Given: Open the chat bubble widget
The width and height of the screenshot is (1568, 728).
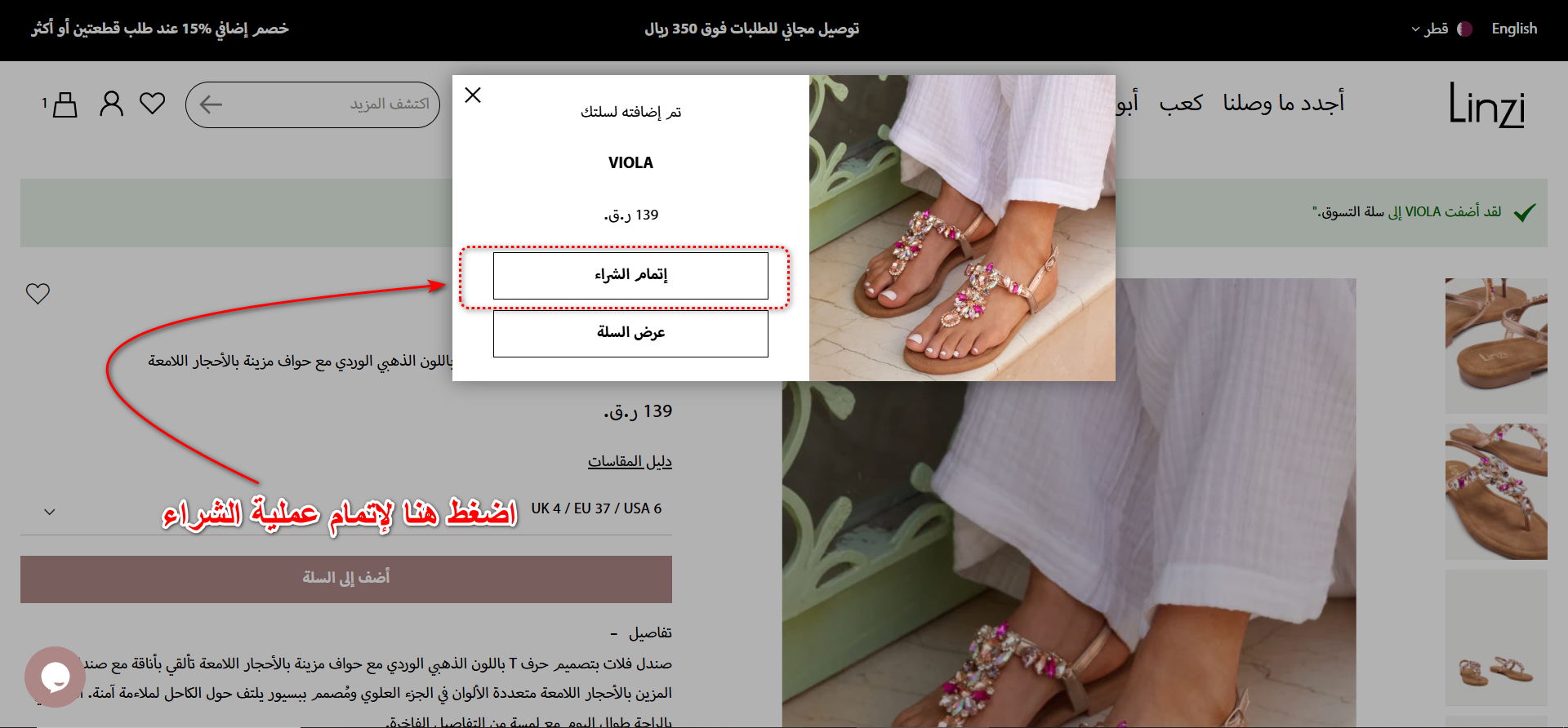Looking at the screenshot, I should click(x=55, y=677).
